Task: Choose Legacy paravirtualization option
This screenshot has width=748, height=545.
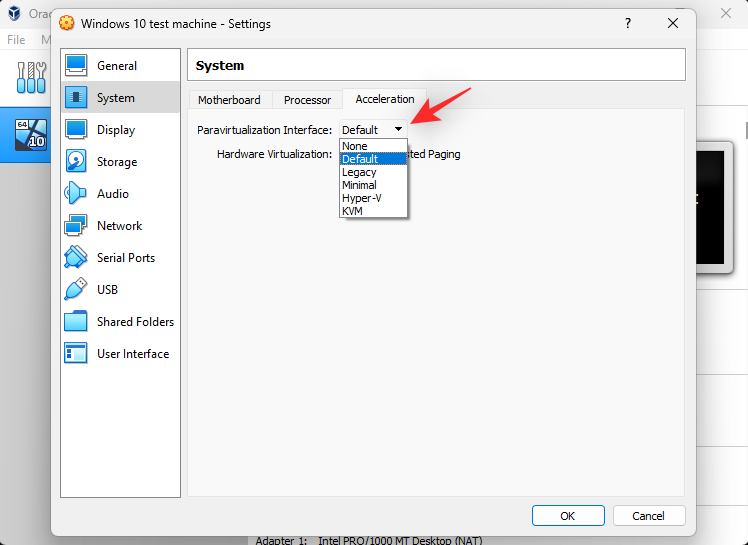Action: pos(373,172)
